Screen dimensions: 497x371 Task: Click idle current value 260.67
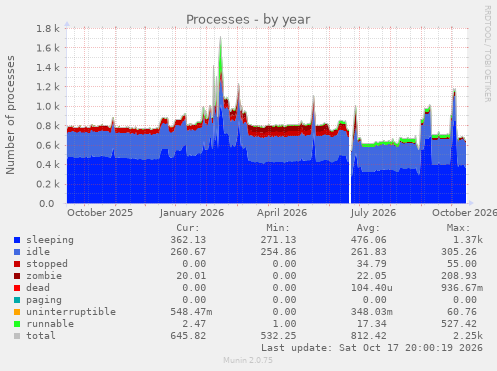188,252
